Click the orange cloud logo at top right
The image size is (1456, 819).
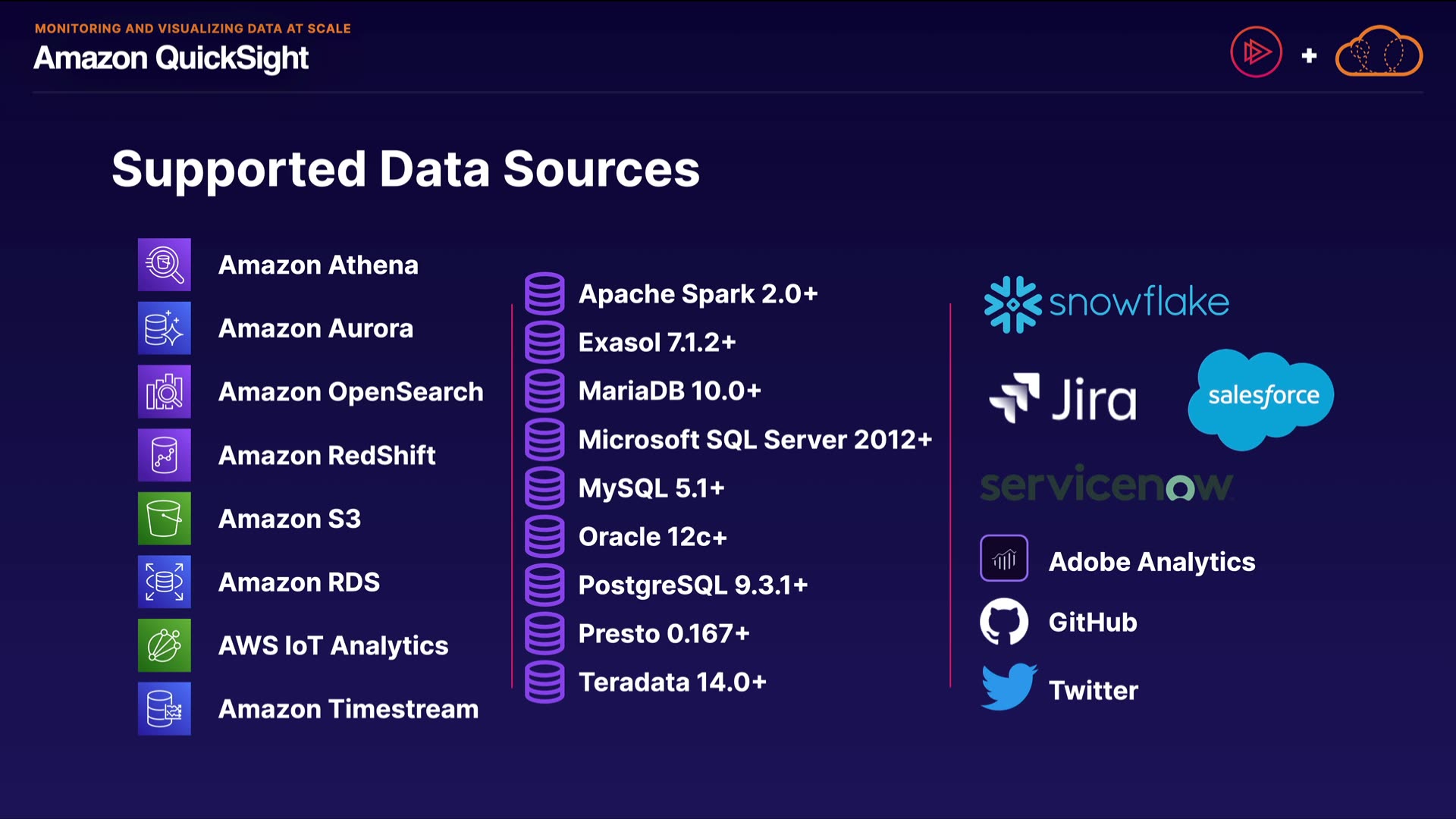(x=1378, y=52)
